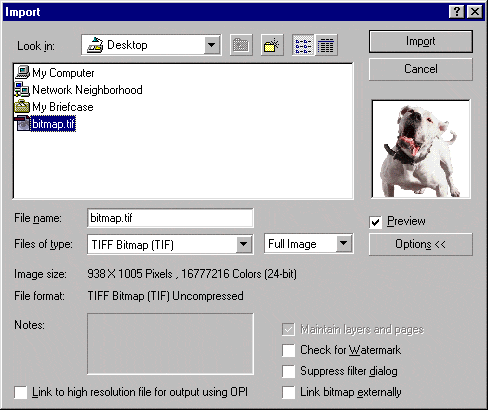
Task: Open the Look in Desktop dropdown
Action: click(212, 45)
